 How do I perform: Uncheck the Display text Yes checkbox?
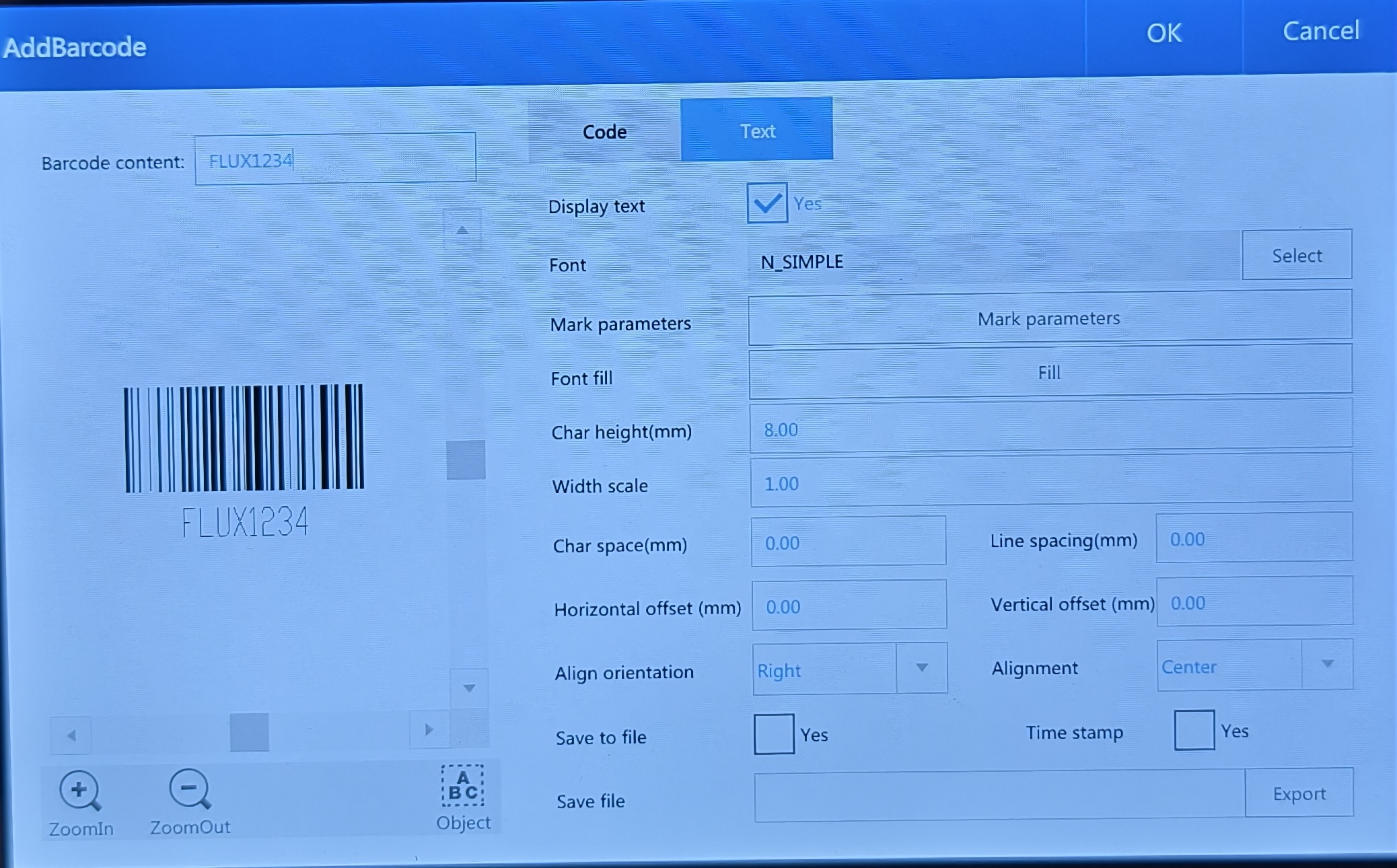766,203
